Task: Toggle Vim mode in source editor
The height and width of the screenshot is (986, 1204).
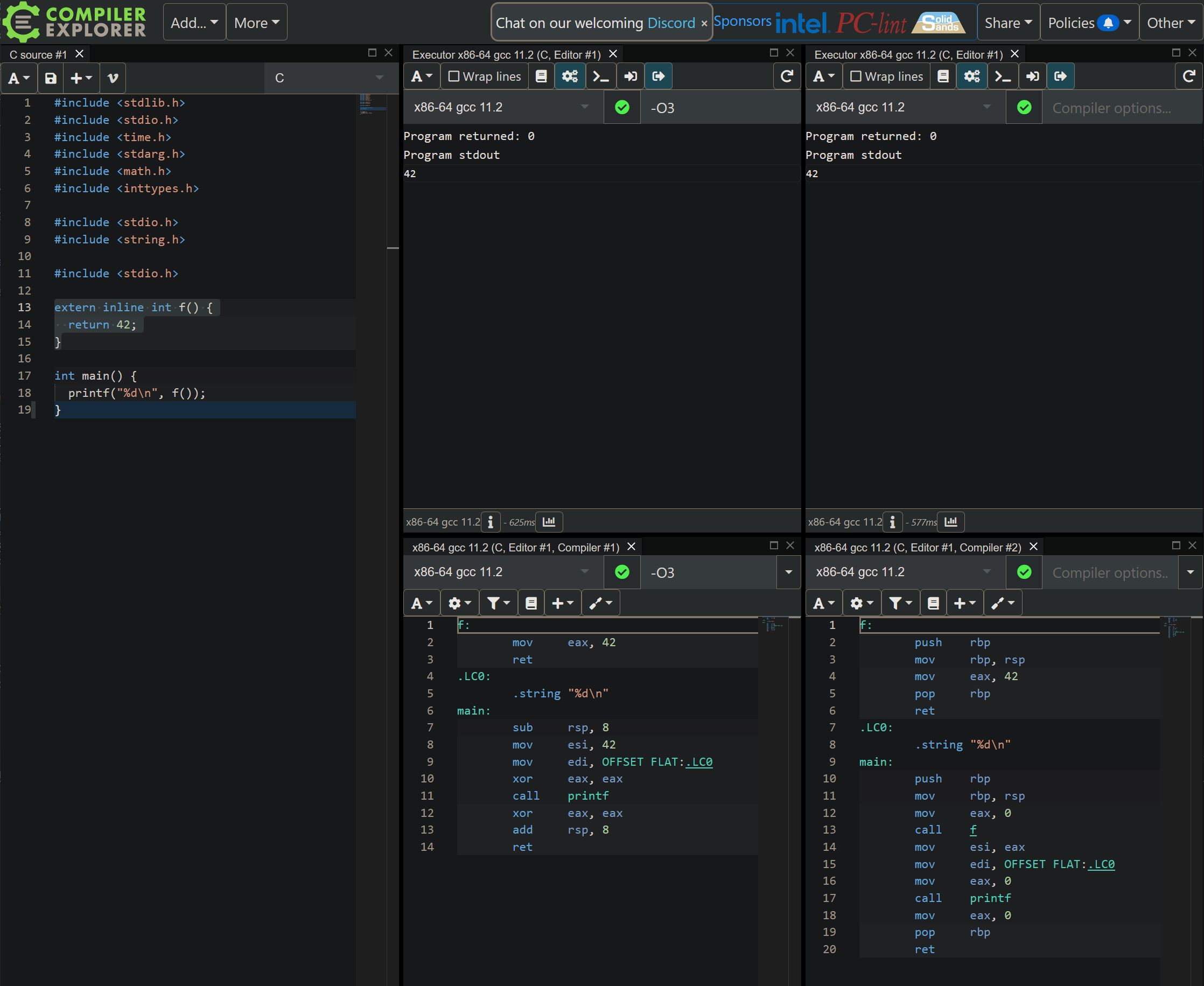Action: coord(113,78)
